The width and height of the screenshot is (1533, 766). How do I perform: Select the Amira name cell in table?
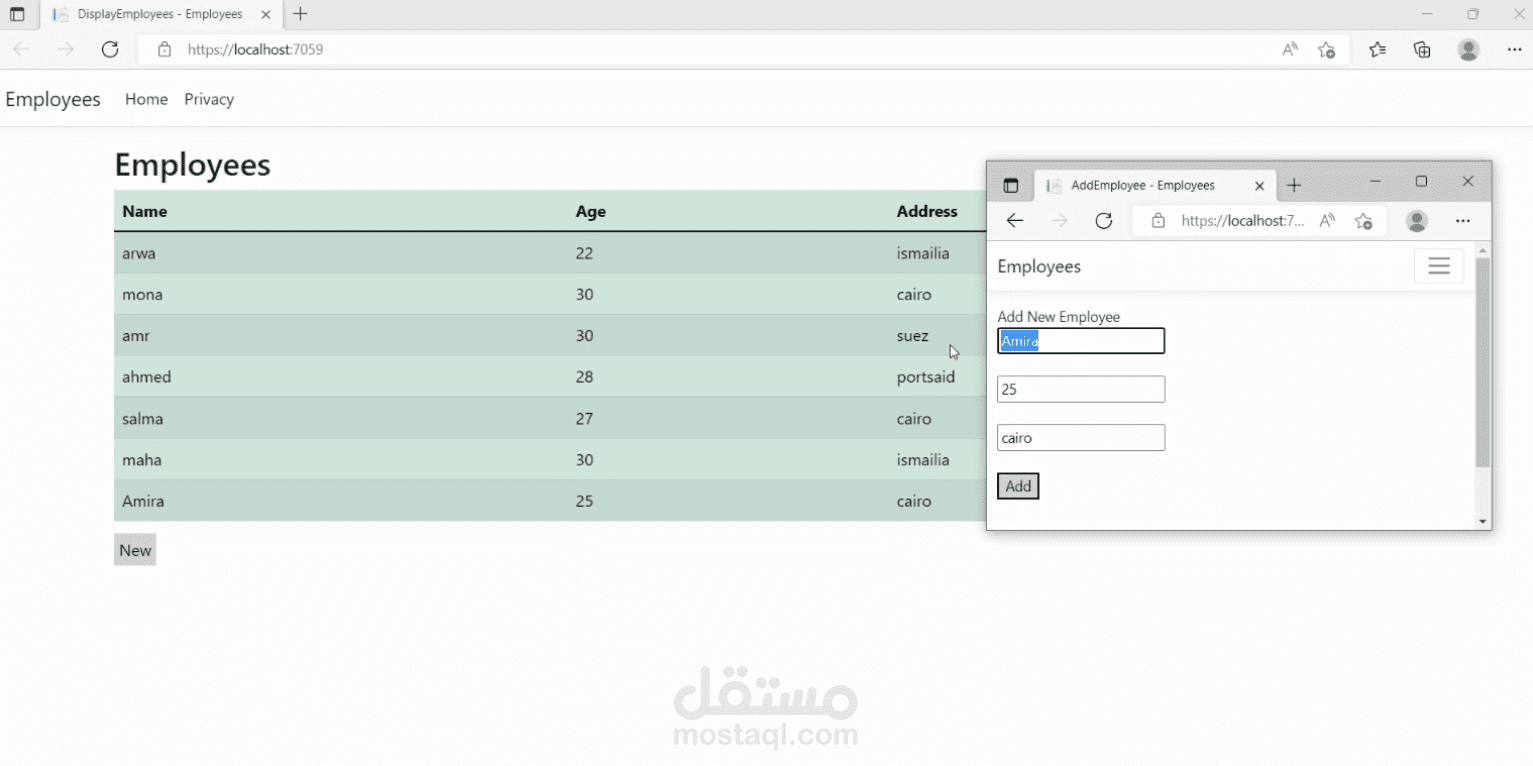143,501
